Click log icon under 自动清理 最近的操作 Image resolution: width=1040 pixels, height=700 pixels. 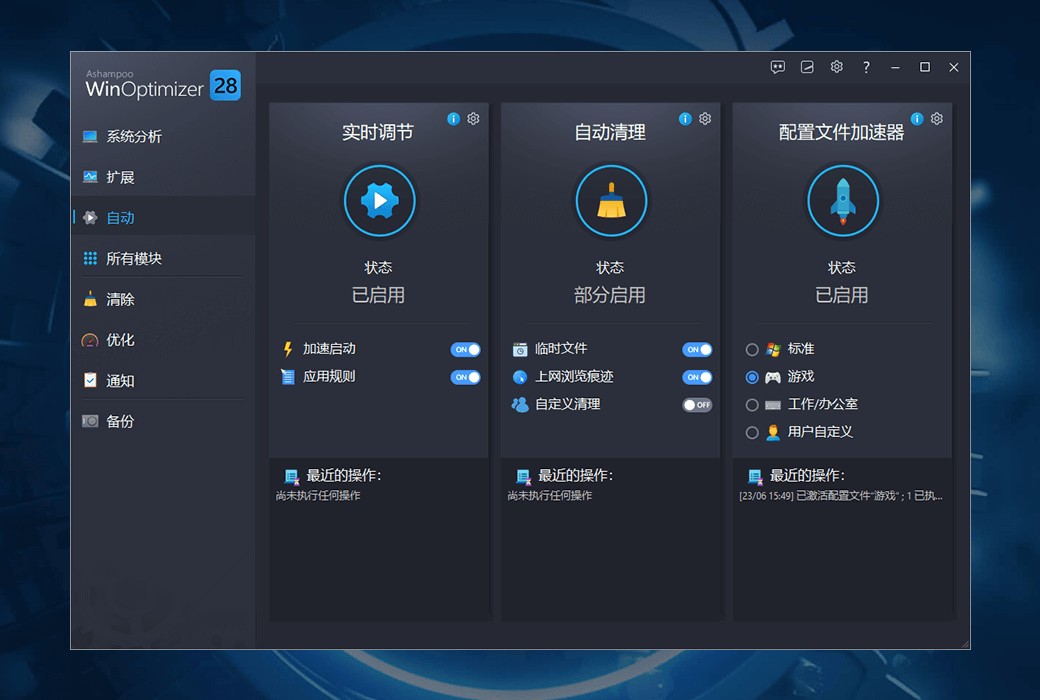pos(523,476)
